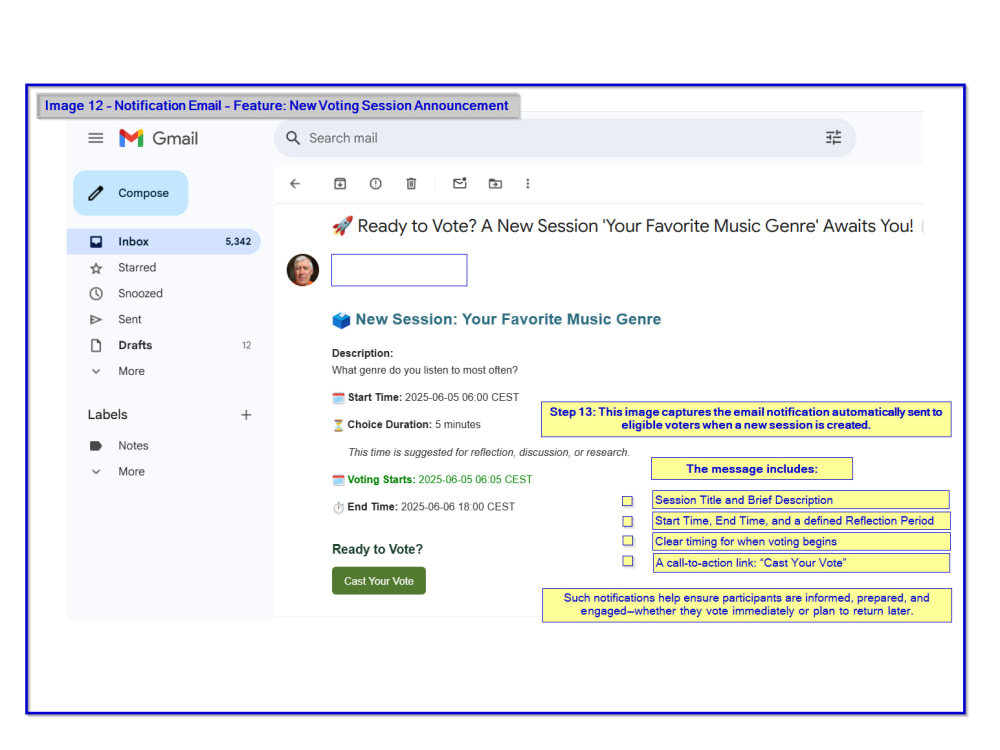Screen dimensions: 1000x750
Task: Check box for Session Title and Brief Description
Action: click(x=628, y=501)
